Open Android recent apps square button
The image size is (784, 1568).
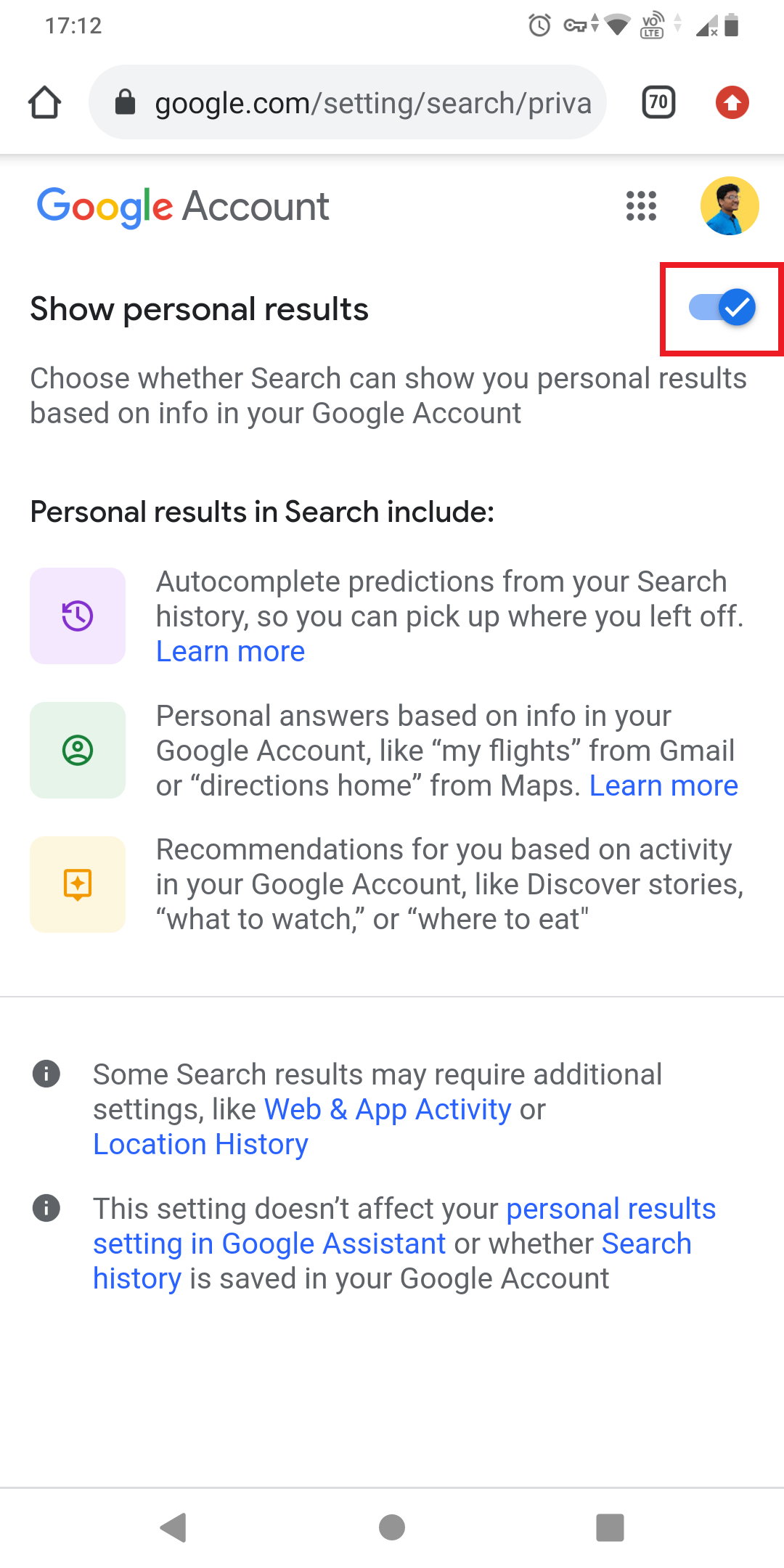pos(610,1527)
